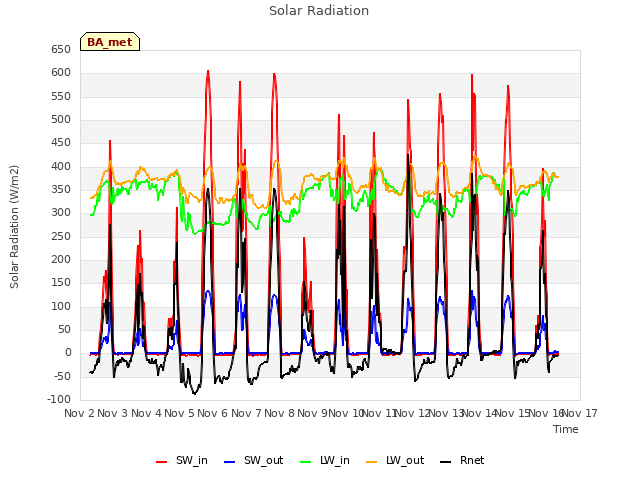Click the blue SW_out legend swatch

[x=230, y=462]
